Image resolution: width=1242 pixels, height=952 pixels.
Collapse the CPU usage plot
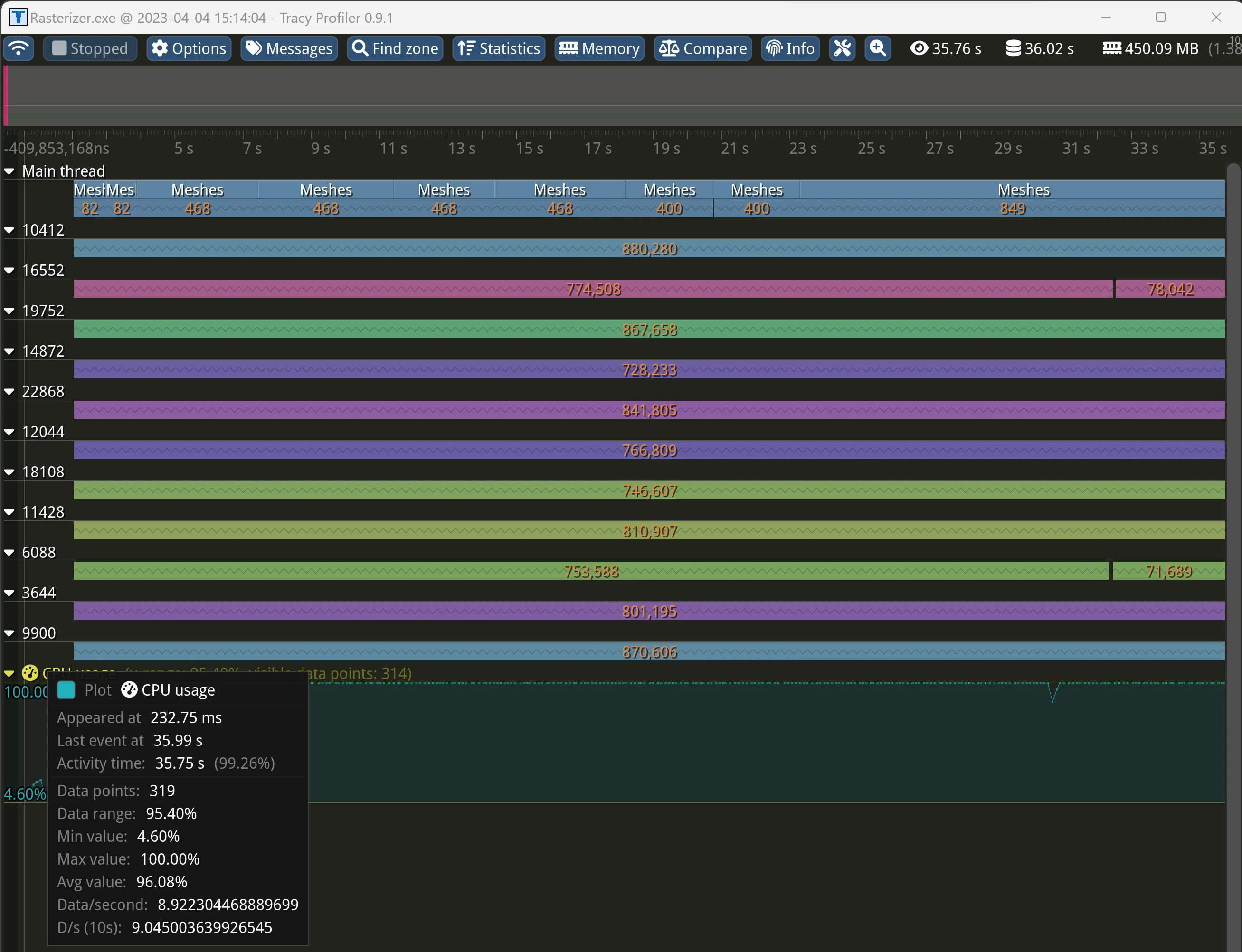click(9, 673)
